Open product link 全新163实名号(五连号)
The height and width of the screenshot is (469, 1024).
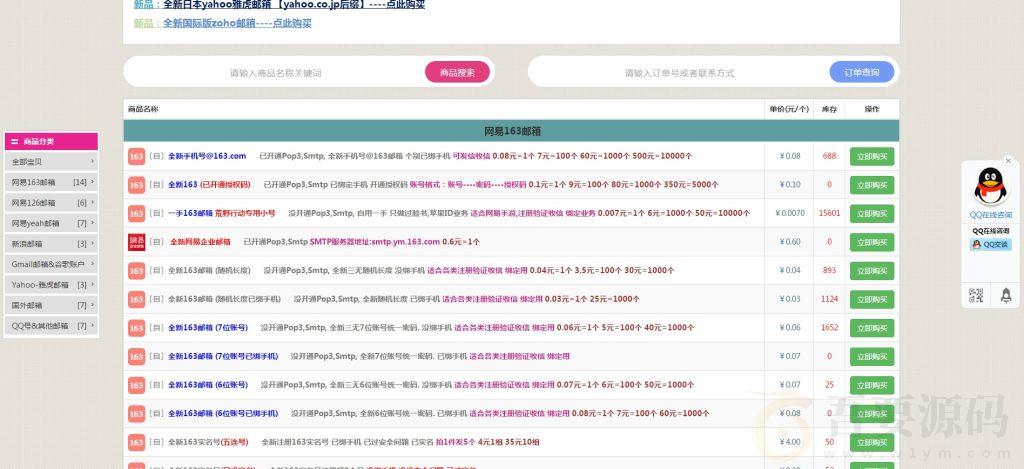(208, 442)
